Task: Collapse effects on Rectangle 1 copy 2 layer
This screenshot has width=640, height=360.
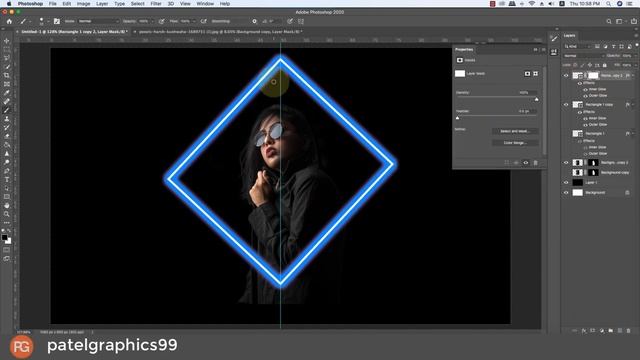Action: (633, 76)
